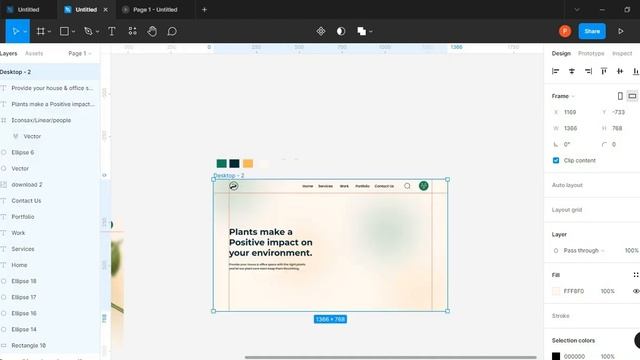Open shape tools dropdown arrow

tap(73, 31)
